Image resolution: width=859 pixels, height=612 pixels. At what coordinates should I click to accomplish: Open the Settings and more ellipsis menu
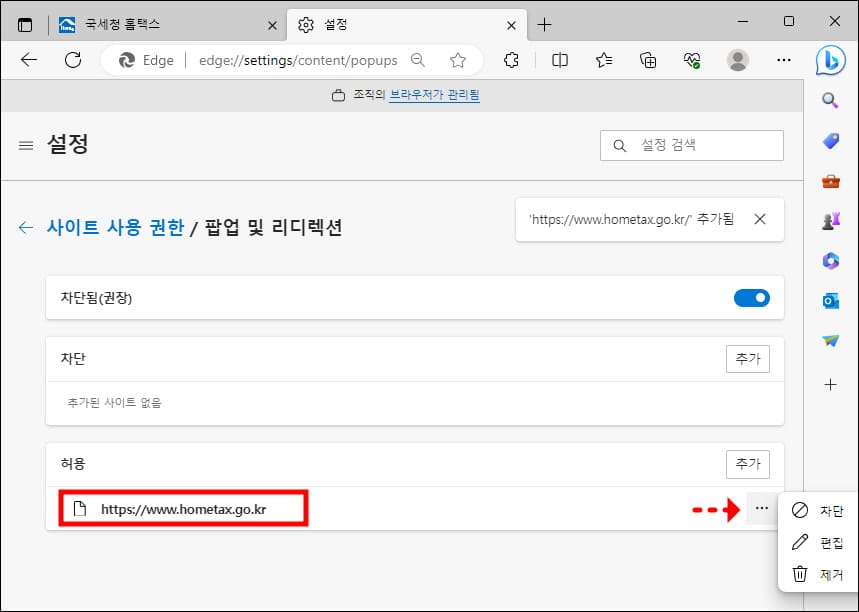click(x=784, y=60)
